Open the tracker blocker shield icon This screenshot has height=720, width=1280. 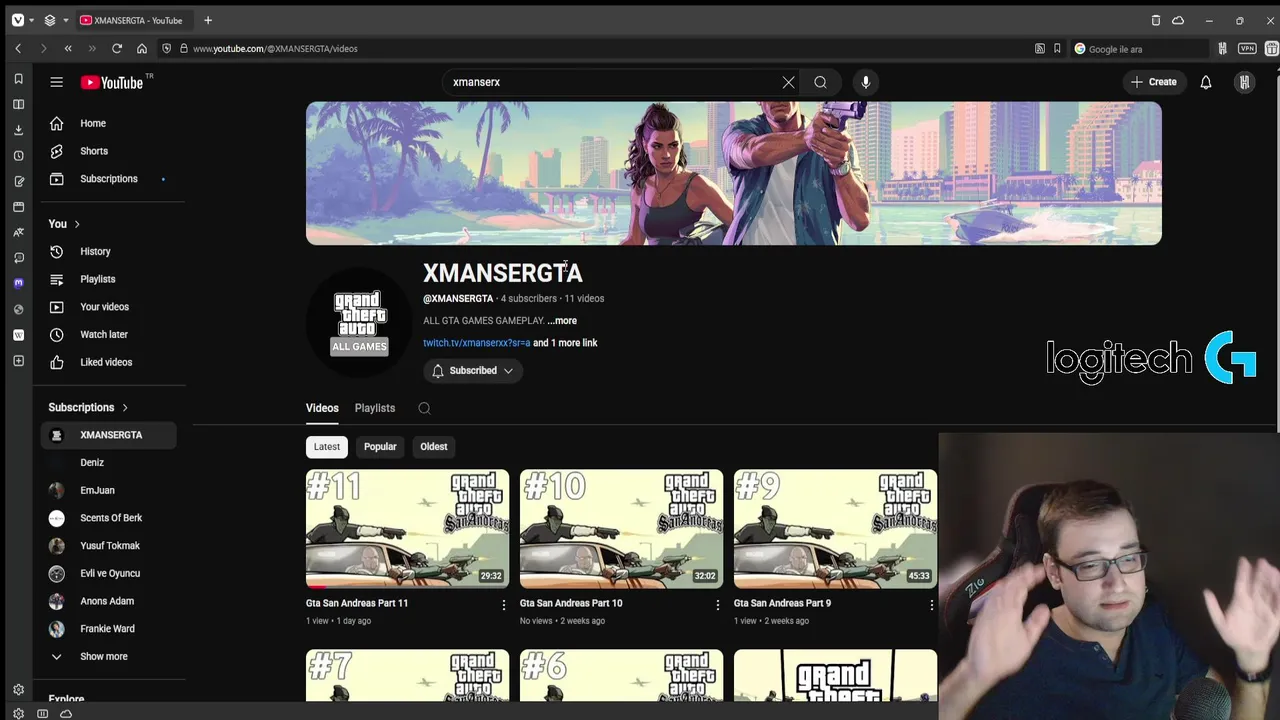click(167, 48)
